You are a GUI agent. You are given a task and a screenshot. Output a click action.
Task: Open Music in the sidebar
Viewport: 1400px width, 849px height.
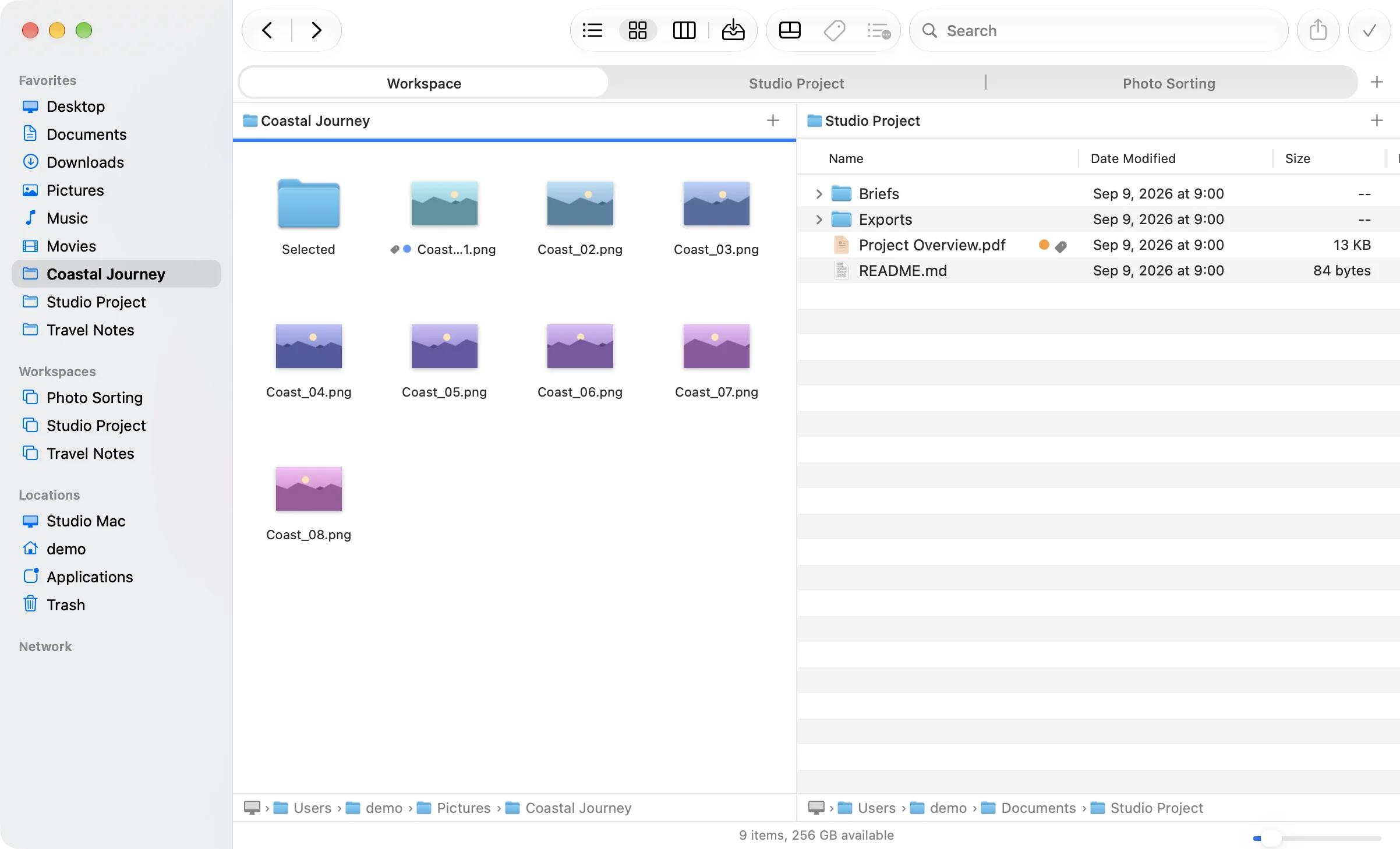(x=116, y=218)
